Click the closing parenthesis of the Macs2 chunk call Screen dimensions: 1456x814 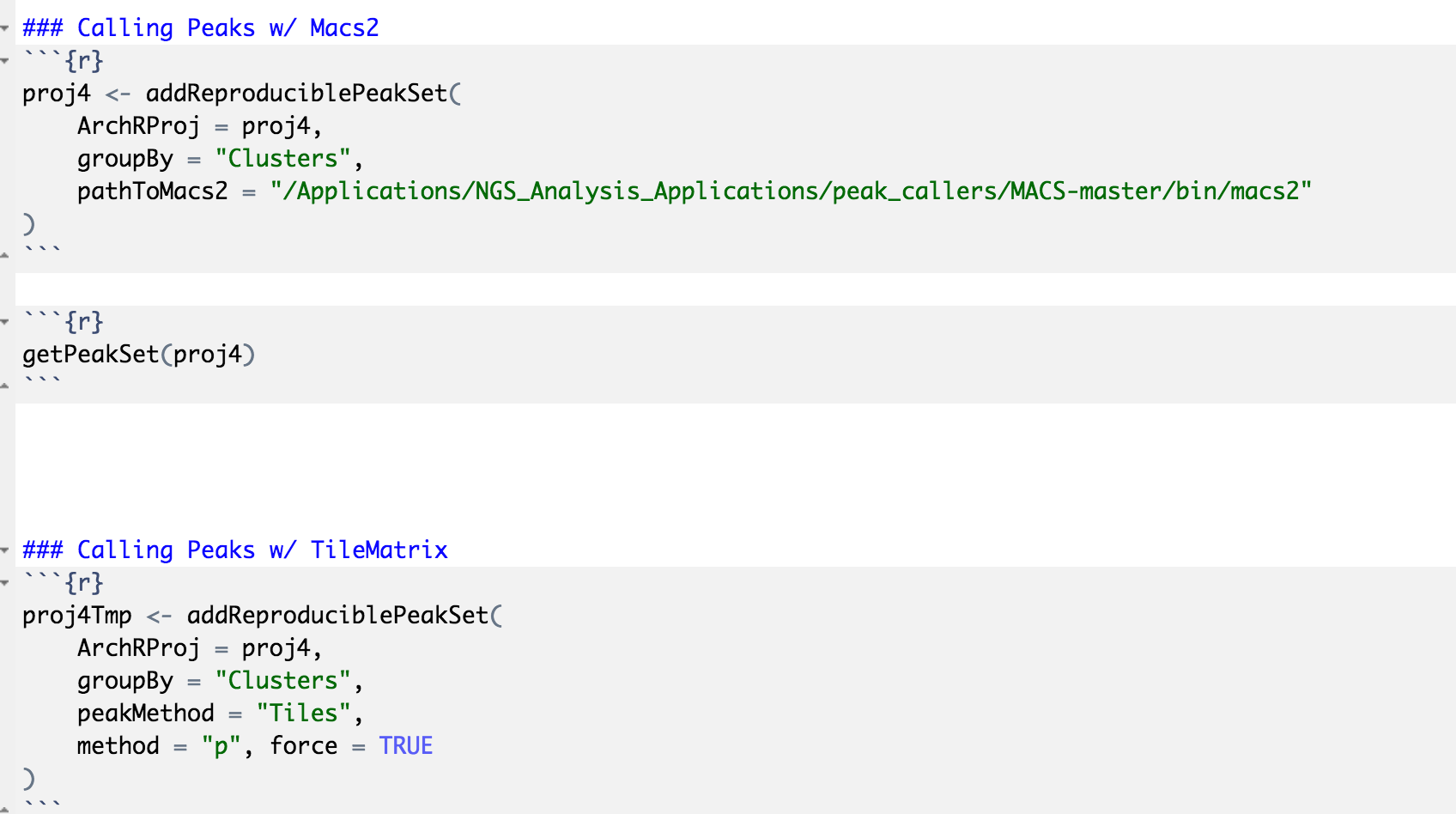29,224
